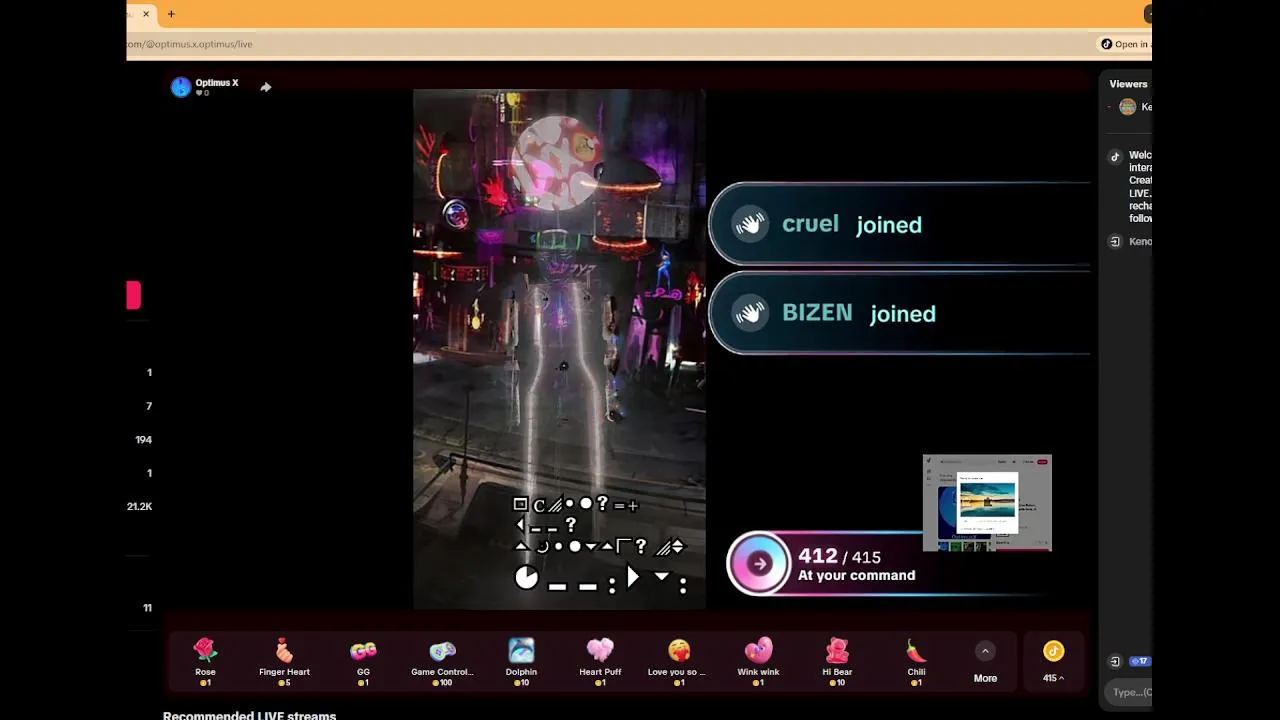This screenshot has width=1280, height=720.
Task: Click the 194 count in left sidebar
Action: (144, 440)
